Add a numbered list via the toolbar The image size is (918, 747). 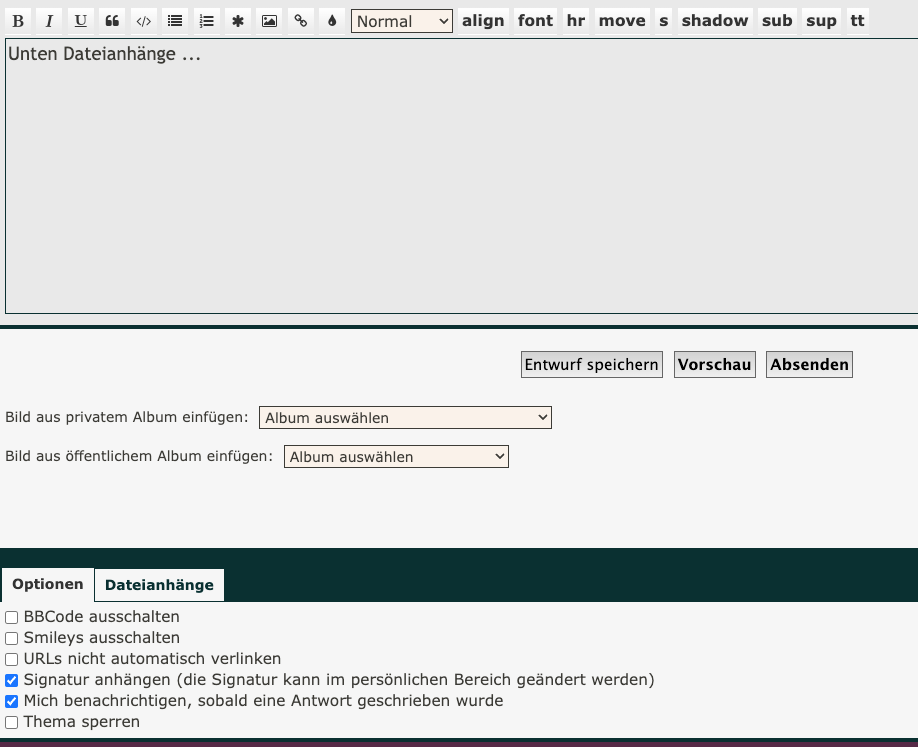click(x=207, y=21)
